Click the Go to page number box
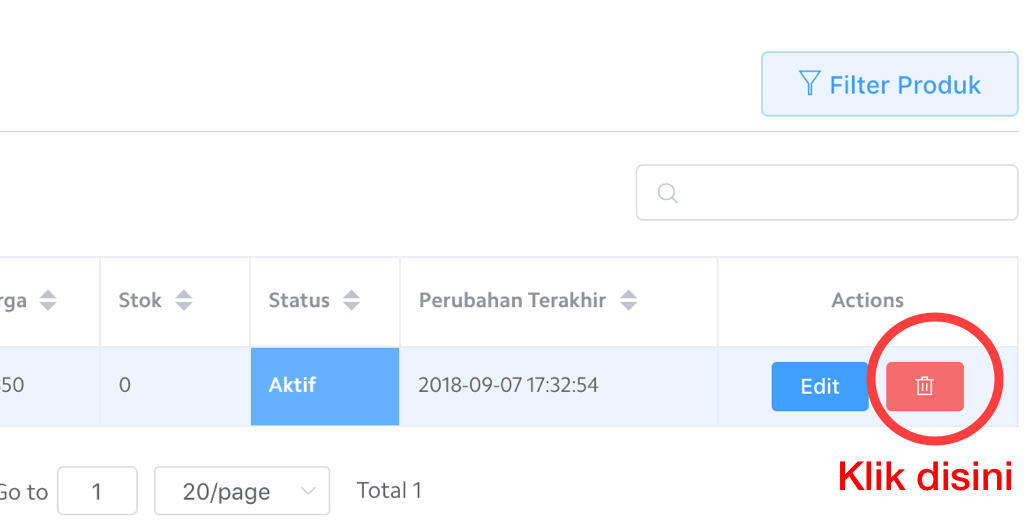1024x524 pixels. [97, 491]
